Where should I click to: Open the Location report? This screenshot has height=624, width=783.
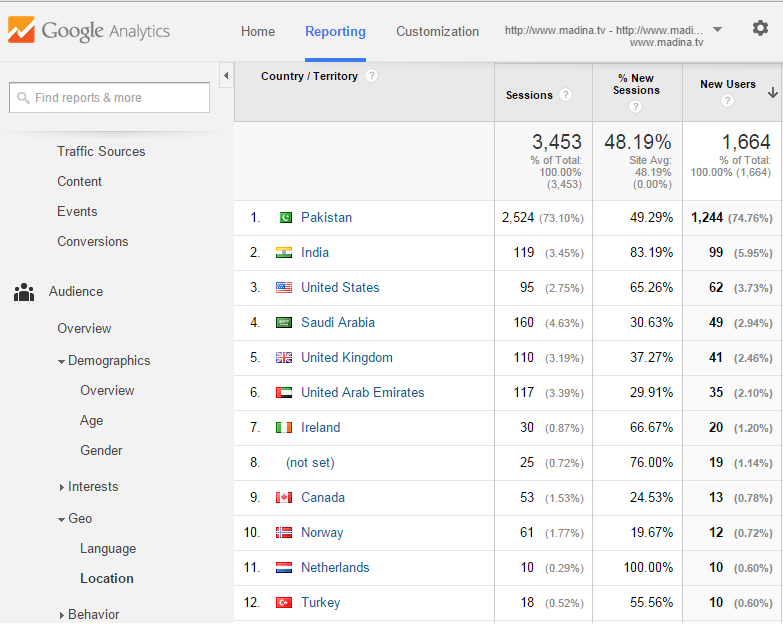pyautogui.click(x=107, y=578)
